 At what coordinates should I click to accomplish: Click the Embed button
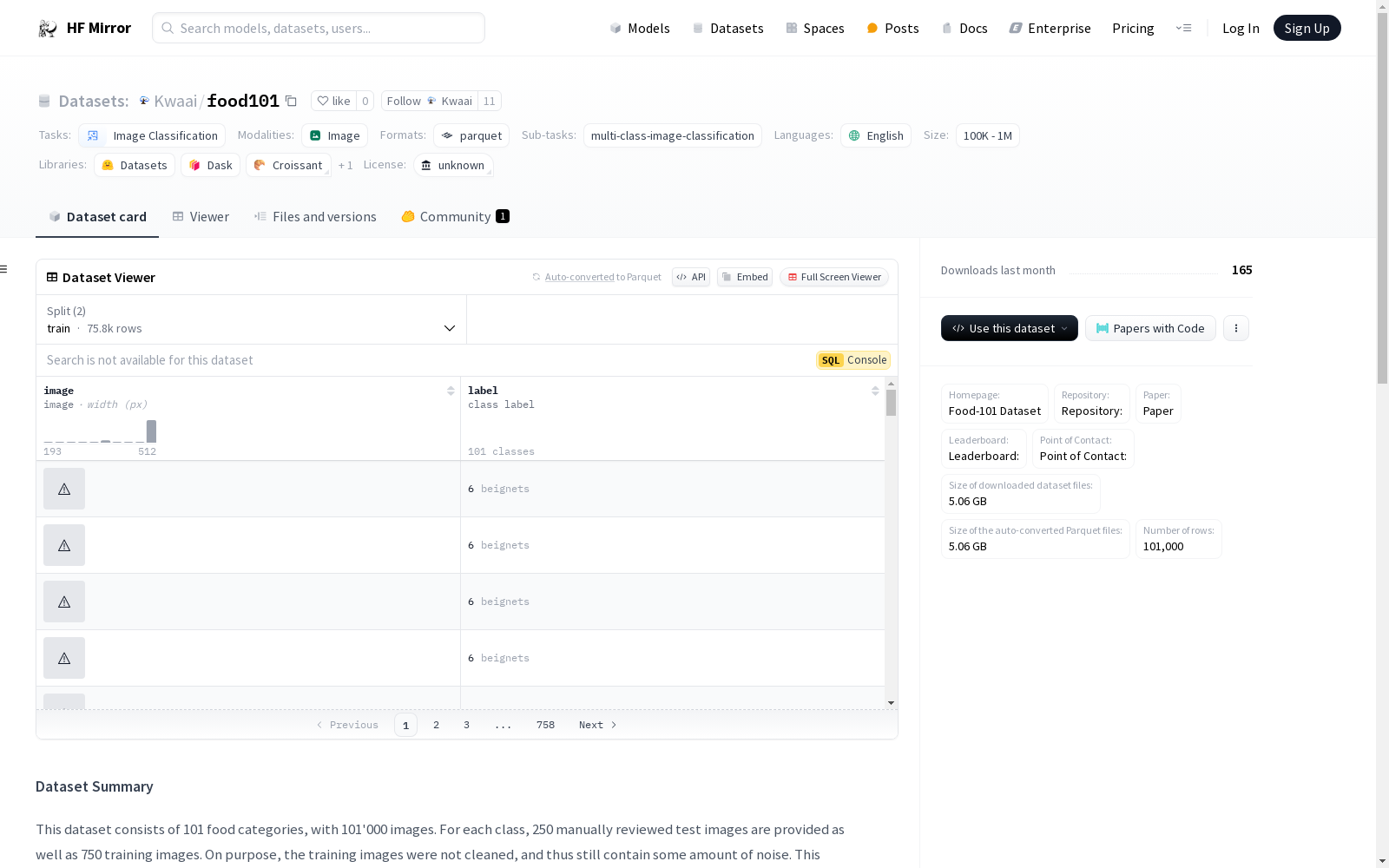pyautogui.click(x=745, y=277)
